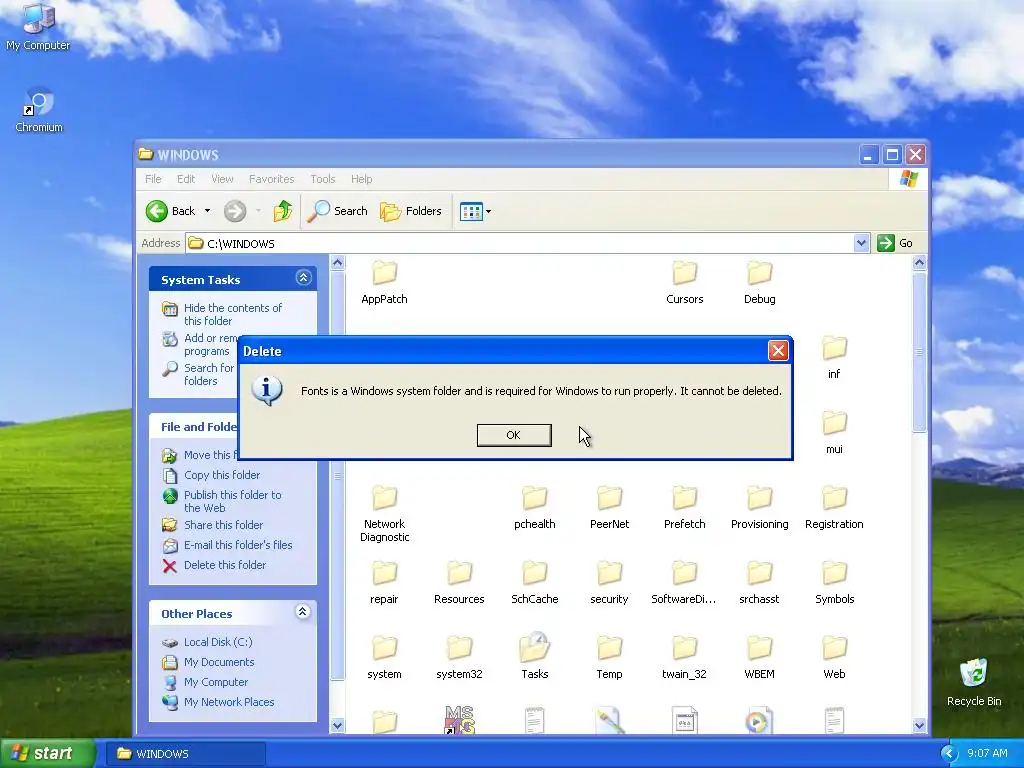Select the Tasks folder
This screenshot has height=768, width=1024.
[x=535, y=656]
